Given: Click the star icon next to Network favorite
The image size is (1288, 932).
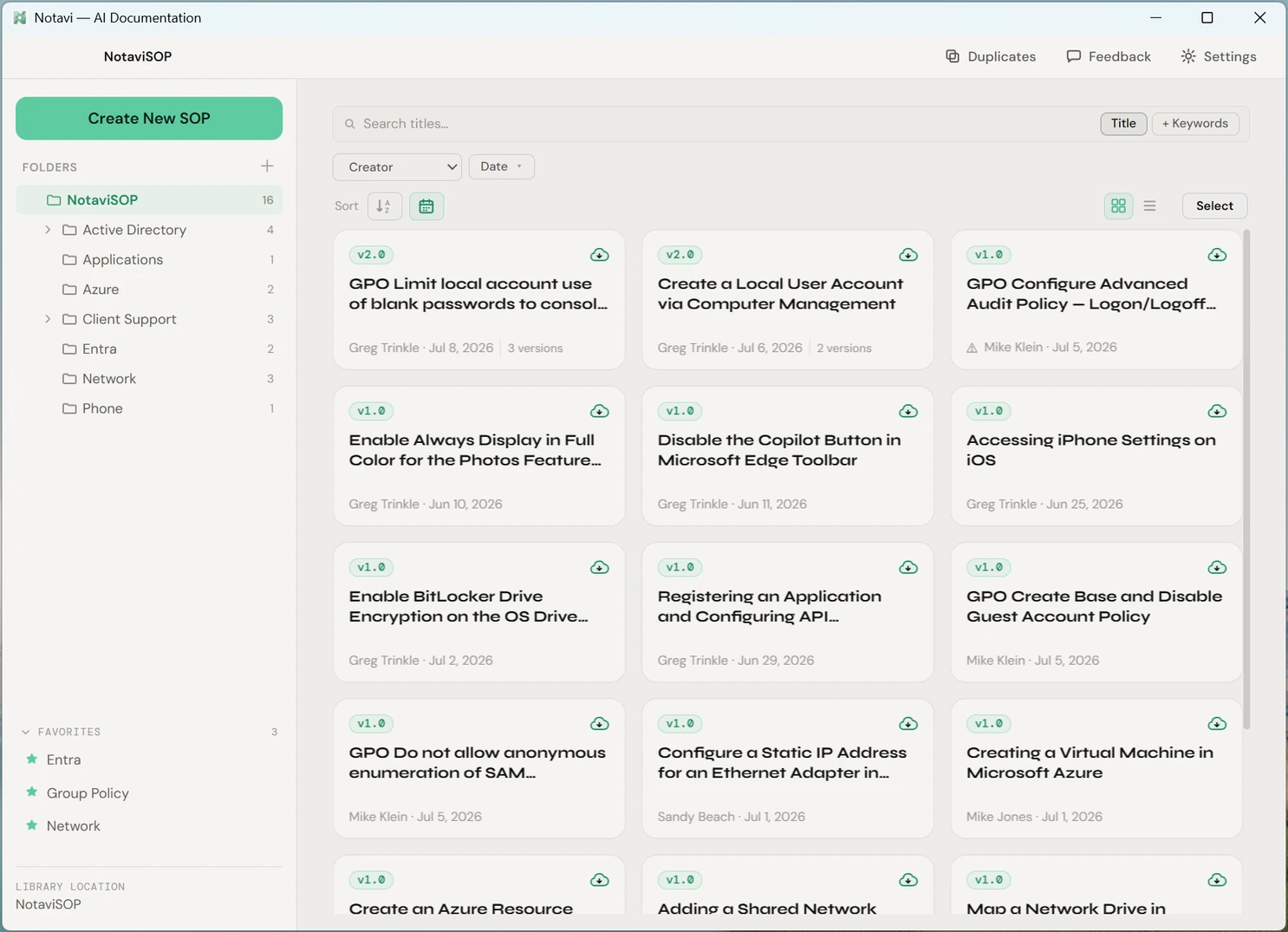Looking at the screenshot, I should click(x=32, y=825).
